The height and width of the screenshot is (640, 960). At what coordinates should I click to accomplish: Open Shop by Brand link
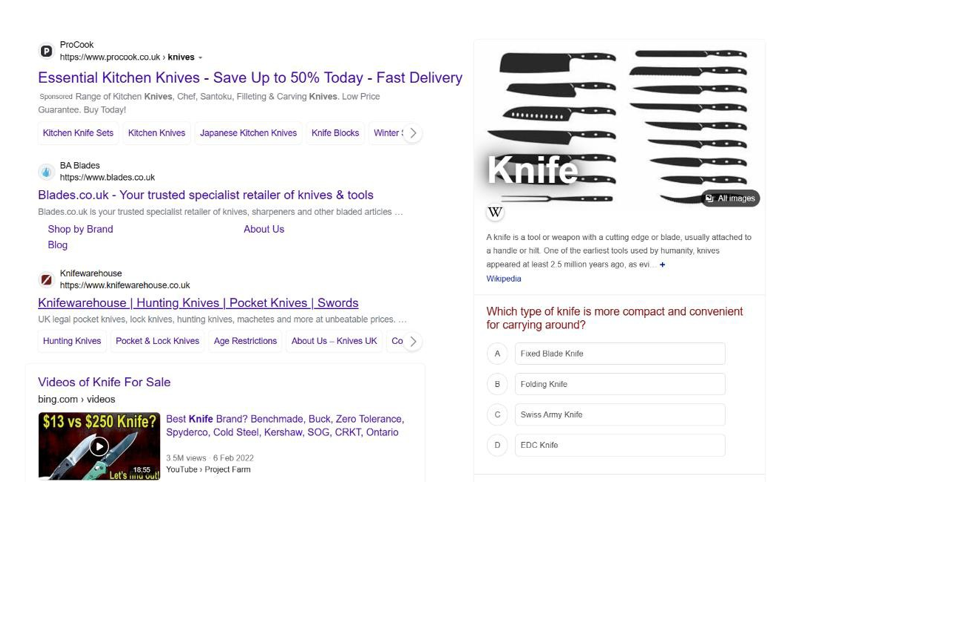point(80,229)
